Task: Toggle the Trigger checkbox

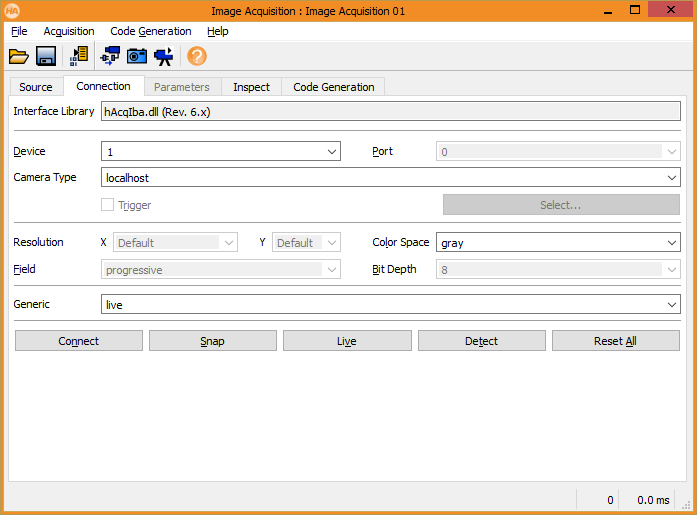Action: click(x=107, y=205)
